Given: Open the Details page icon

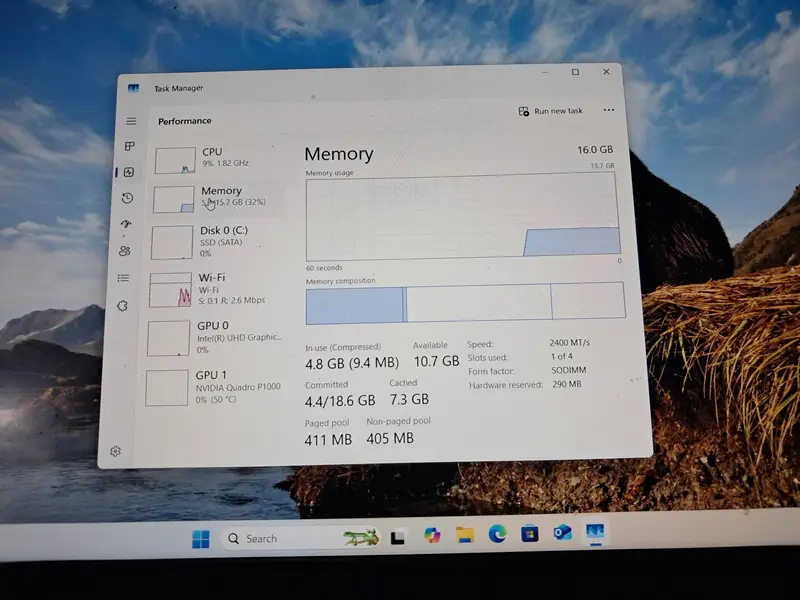Looking at the screenshot, I should [123, 278].
